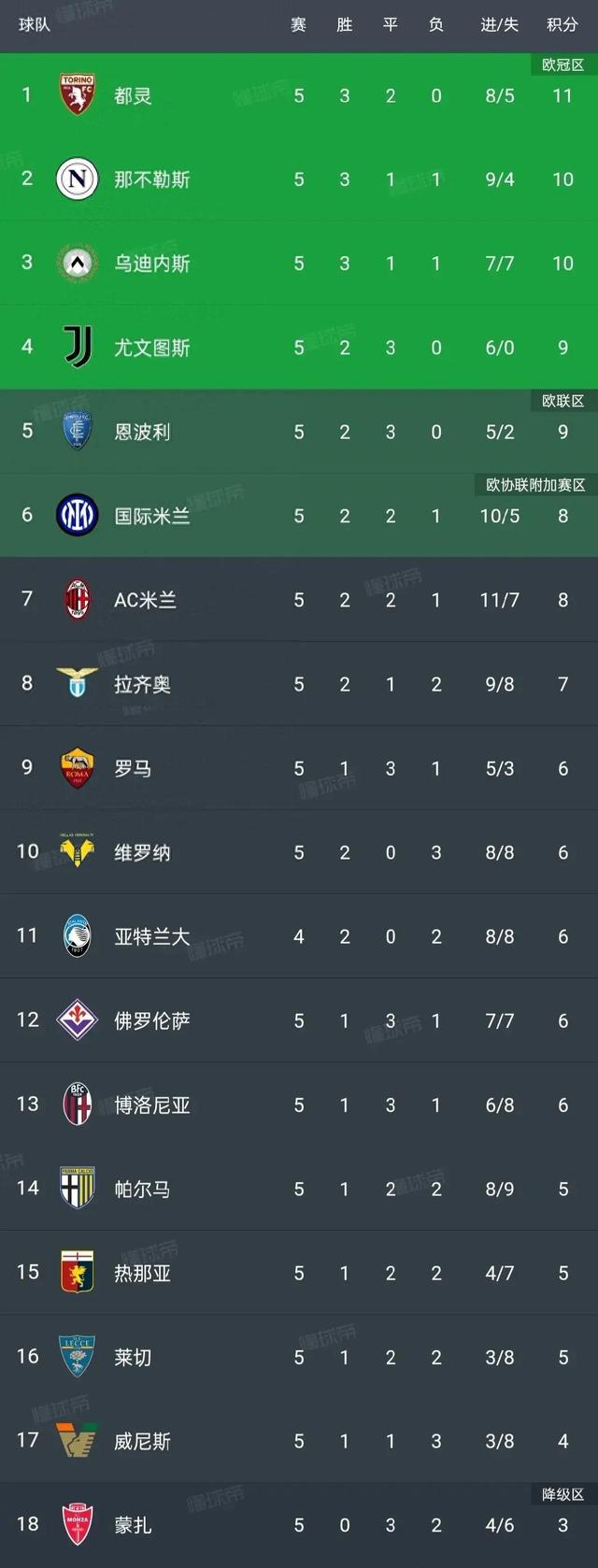This screenshot has height=1568, width=598.
Task: Select the AC Milan crest
Action: 77,599
